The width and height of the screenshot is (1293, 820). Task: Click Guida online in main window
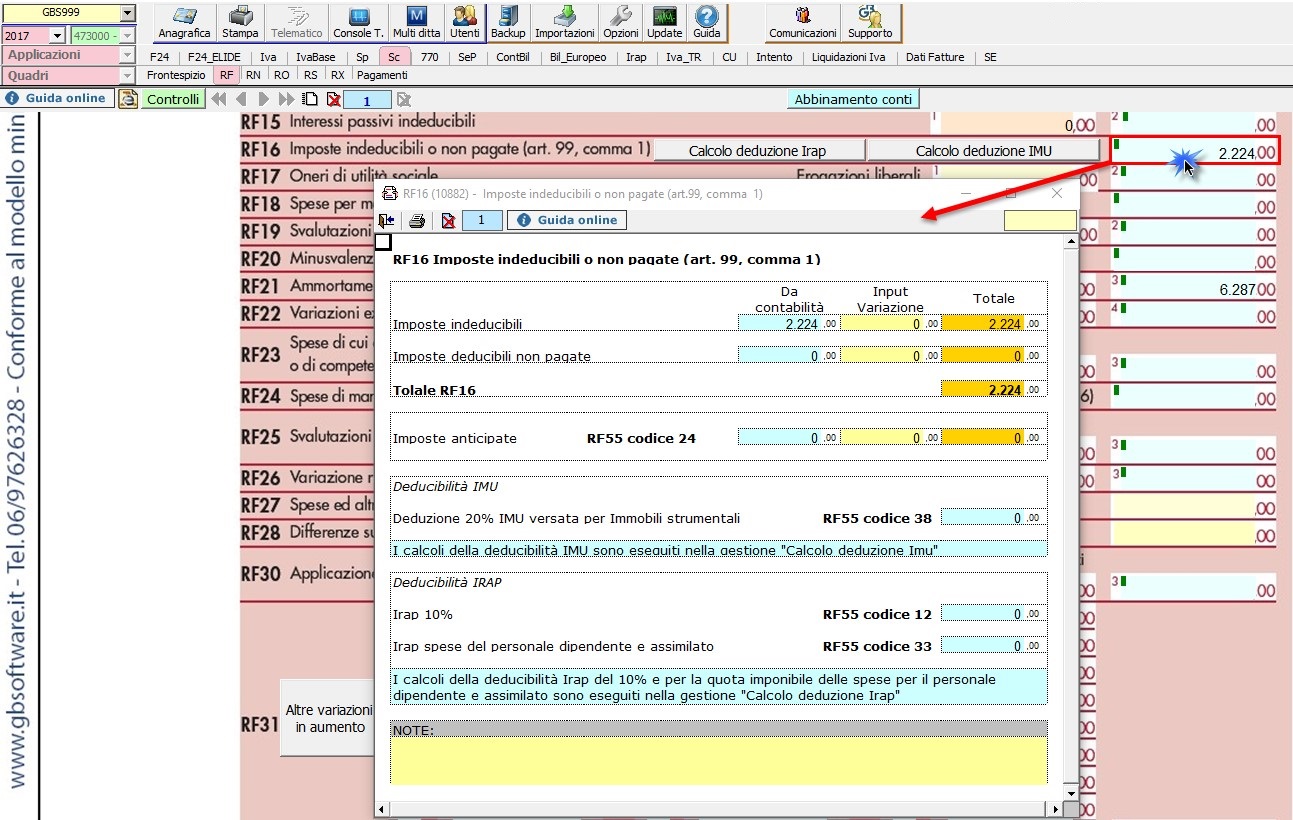tap(57, 98)
